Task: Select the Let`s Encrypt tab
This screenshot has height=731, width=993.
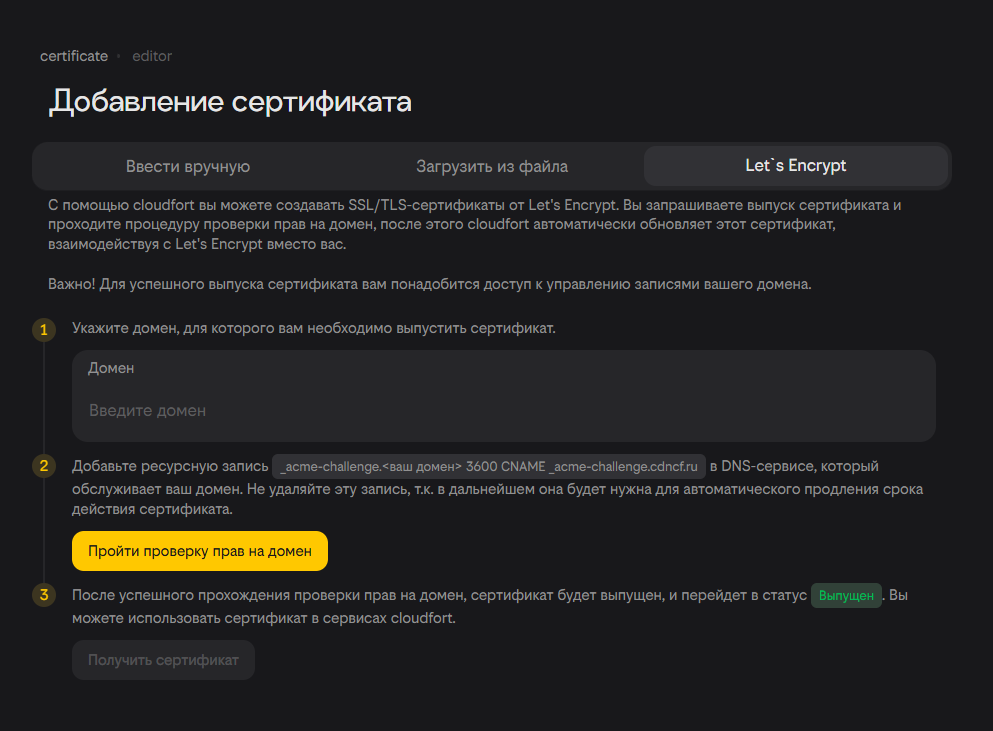Action: tap(795, 166)
